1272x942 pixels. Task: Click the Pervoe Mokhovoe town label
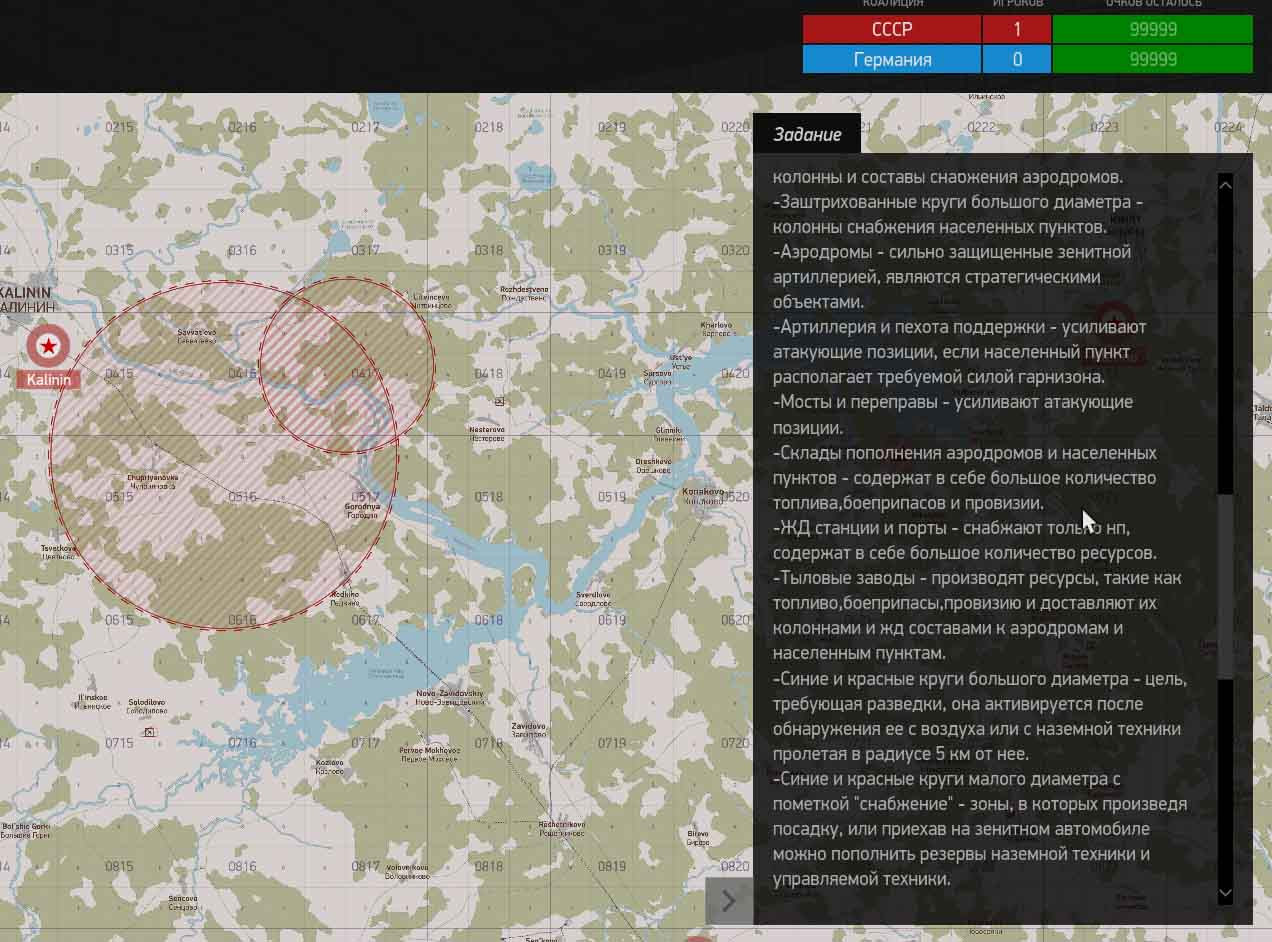click(429, 753)
